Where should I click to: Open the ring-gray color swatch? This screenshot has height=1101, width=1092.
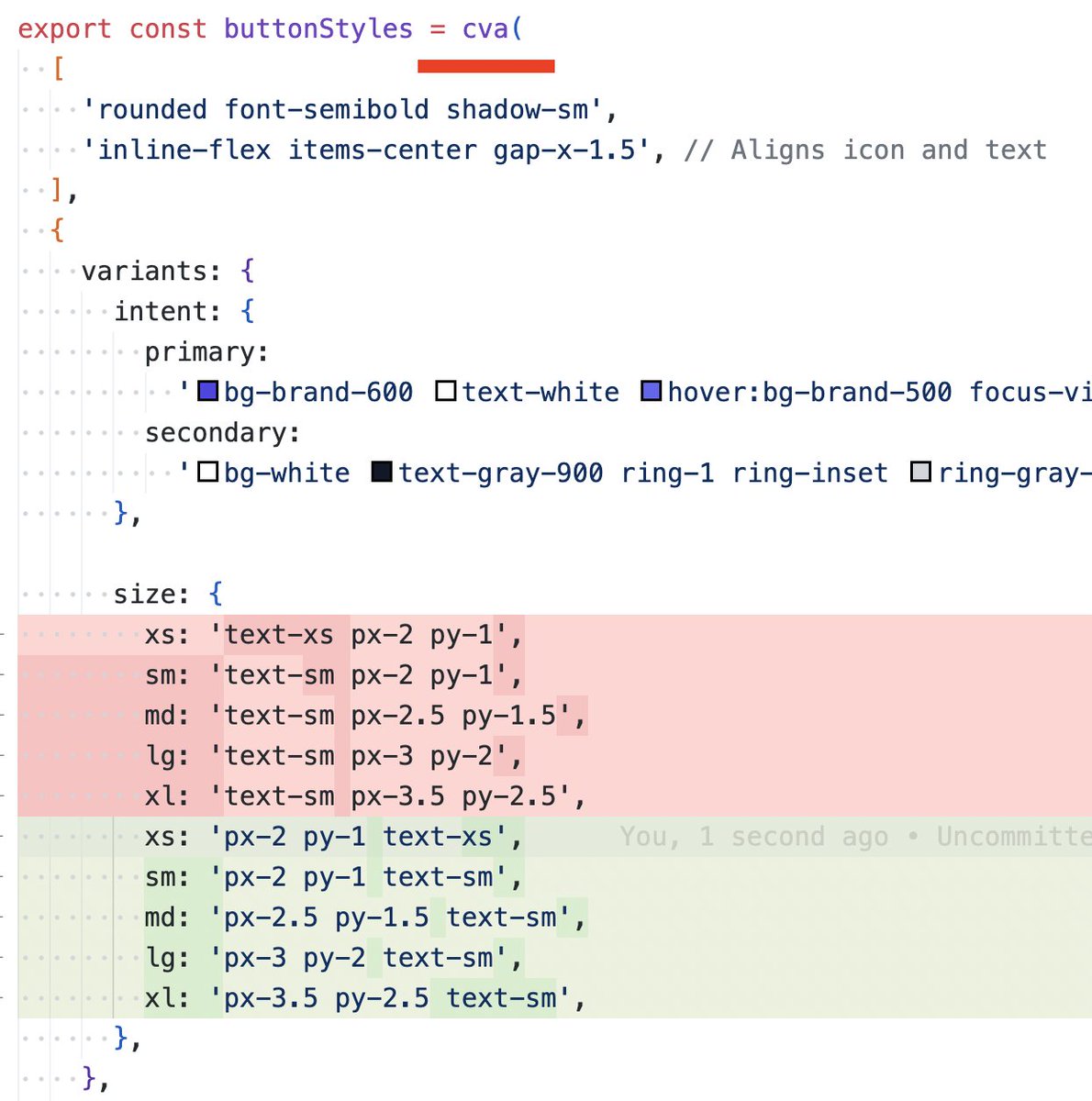click(x=921, y=473)
